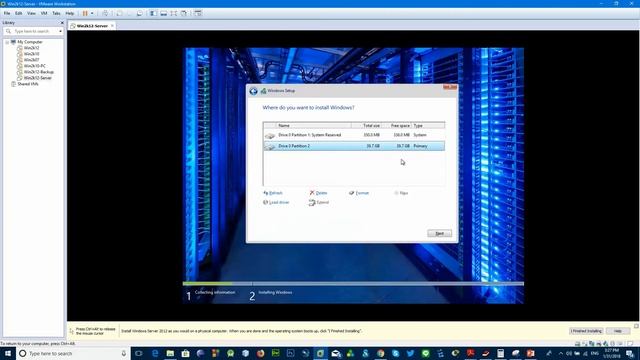Click Help in the install info bar
The height and width of the screenshot is (360, 640).
point(618,331)
